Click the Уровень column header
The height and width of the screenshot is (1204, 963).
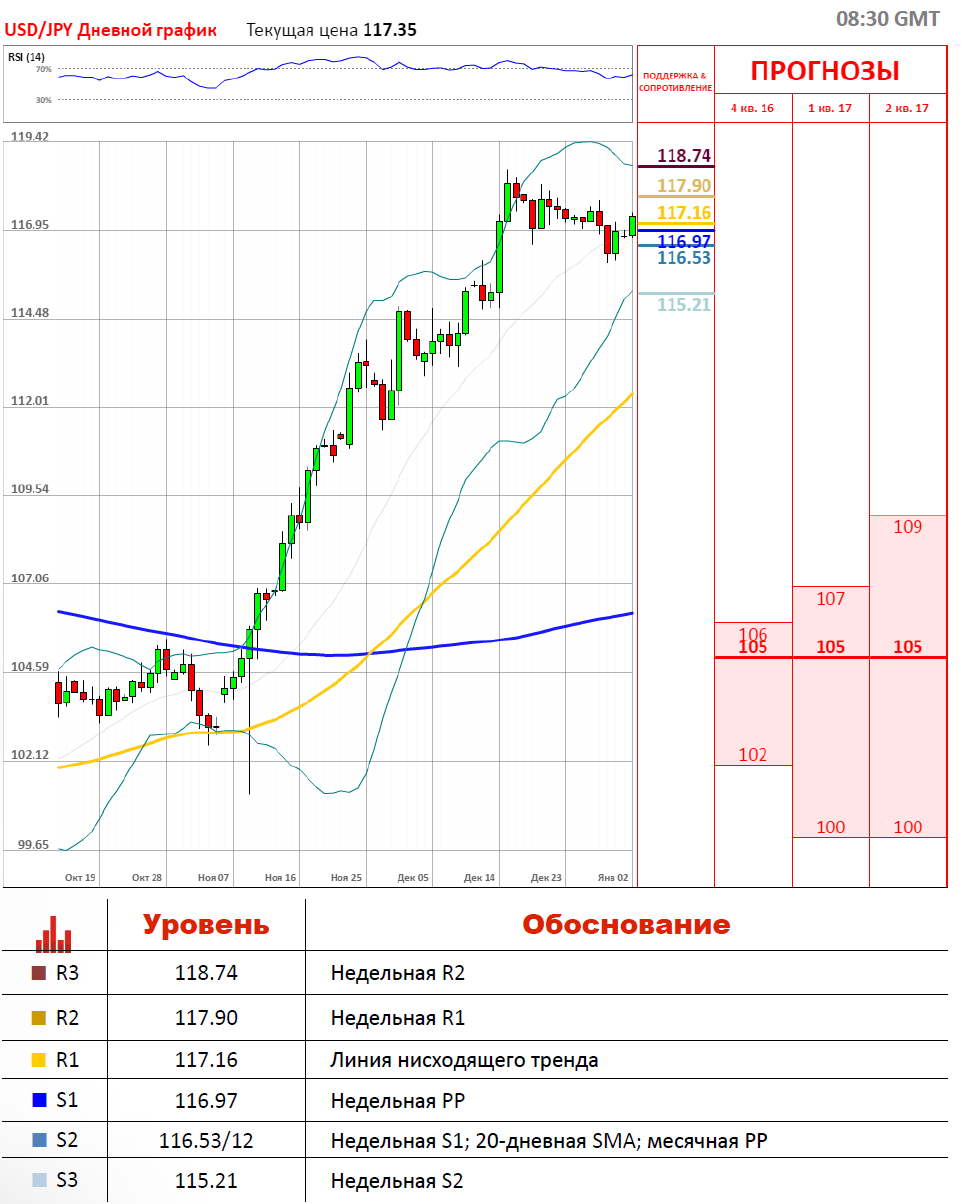[x=205, y=924]
